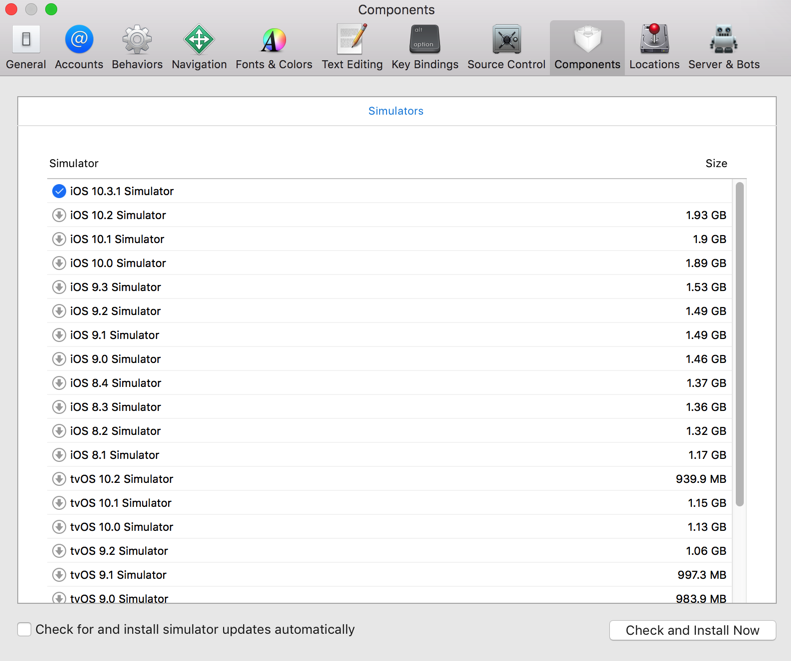Download the tvOS 10.1 Simulator
Viewport: 791px width, 661px height.
point(59,503)
